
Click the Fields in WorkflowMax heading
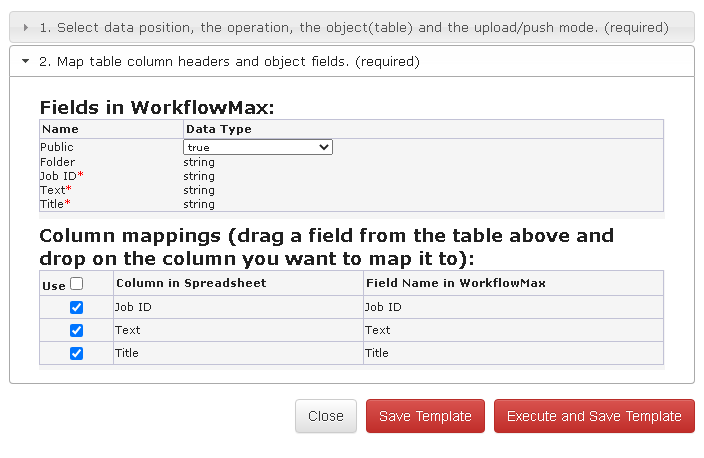point(157,108)
